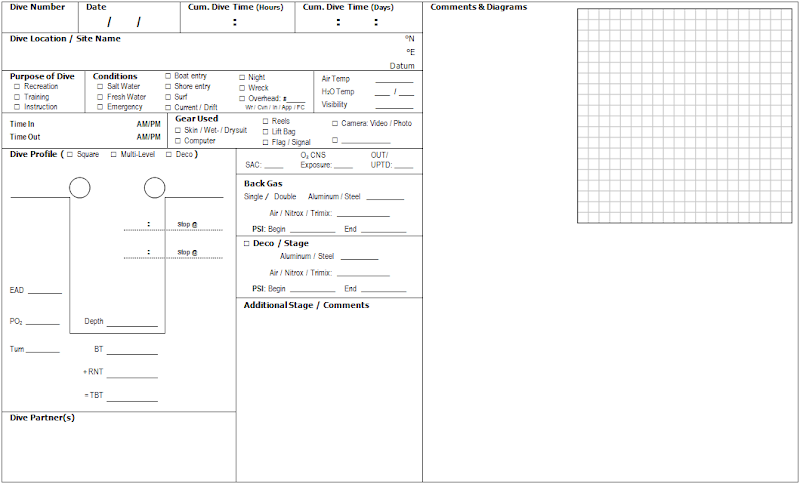Check the Camera: Video / Photo box
The image size is (800, 484).
(x=335, y=123)
